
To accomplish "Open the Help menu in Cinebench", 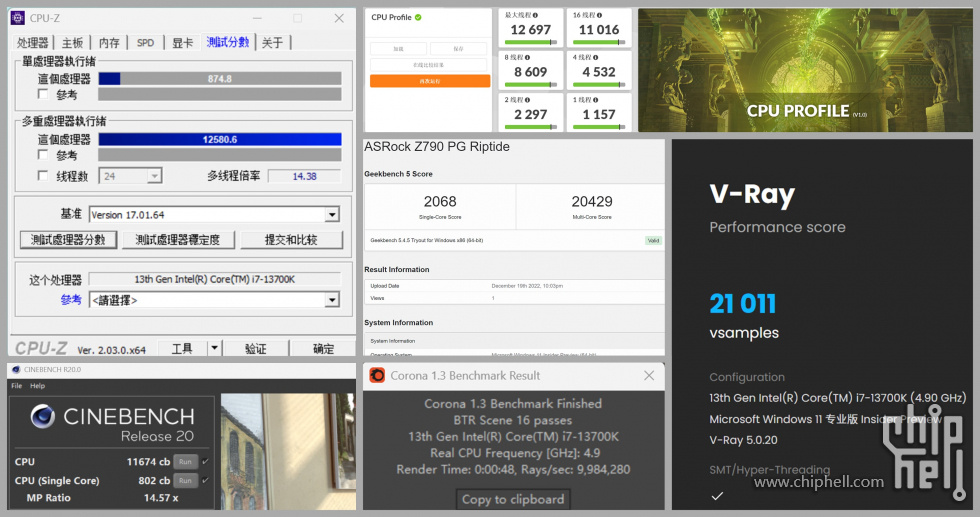I will coord(38,386).
